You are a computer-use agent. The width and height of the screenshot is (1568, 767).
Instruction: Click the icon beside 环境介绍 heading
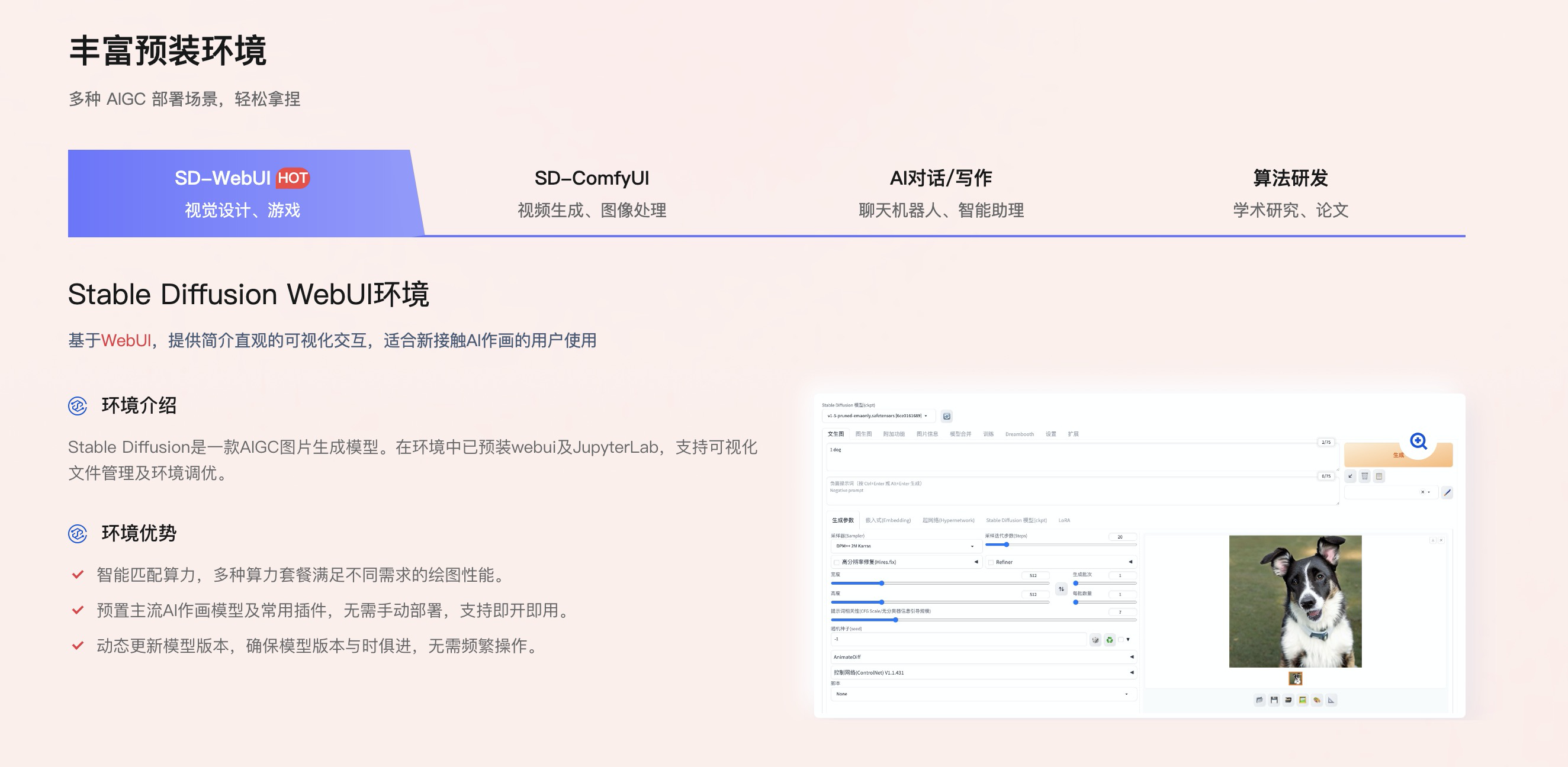click(x=78, y=406)
